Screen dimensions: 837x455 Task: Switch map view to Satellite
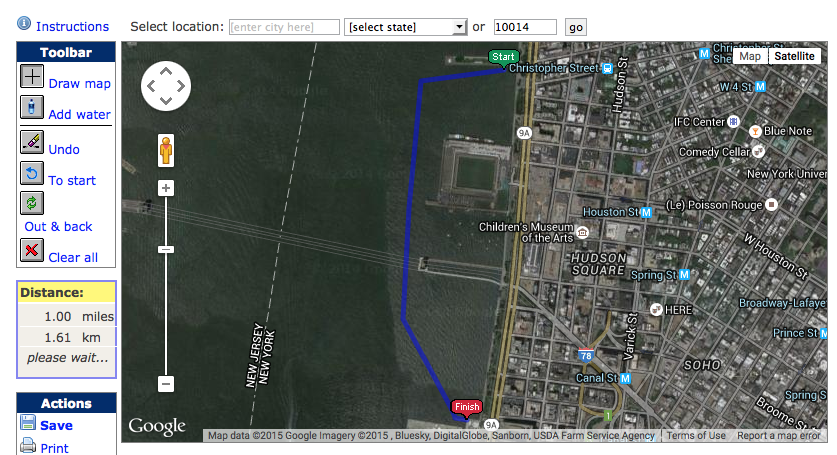pos(794,56)
